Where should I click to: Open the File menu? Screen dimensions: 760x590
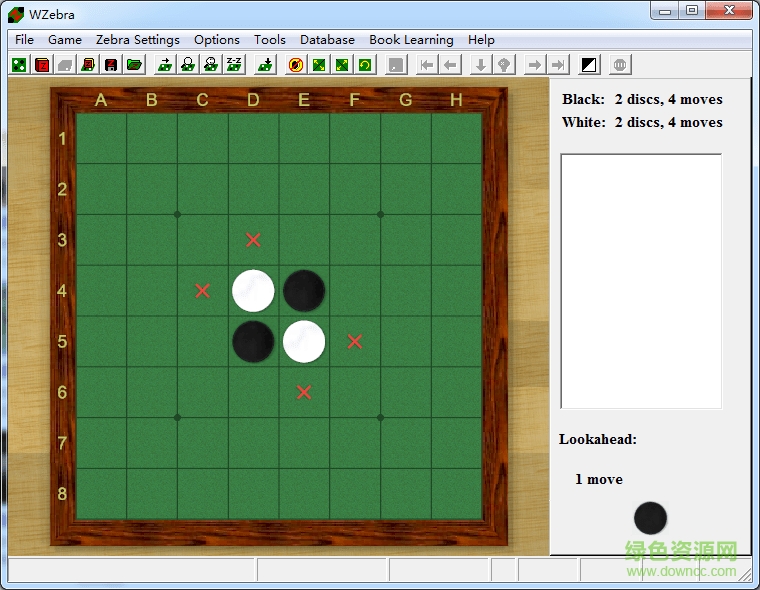(x=24, y=40)
